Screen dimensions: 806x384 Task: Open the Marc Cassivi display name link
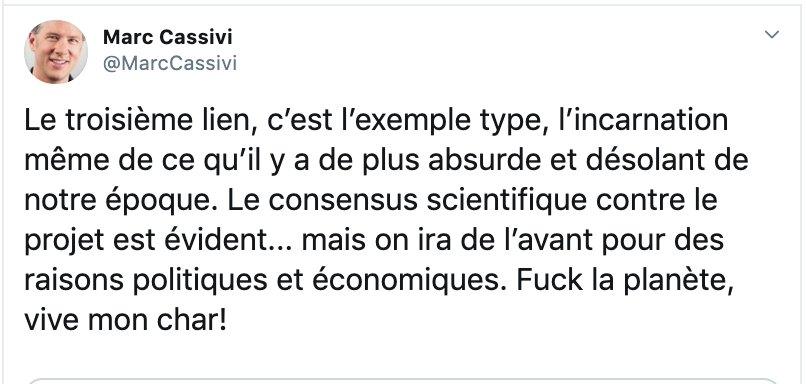[x=168, y=37]
